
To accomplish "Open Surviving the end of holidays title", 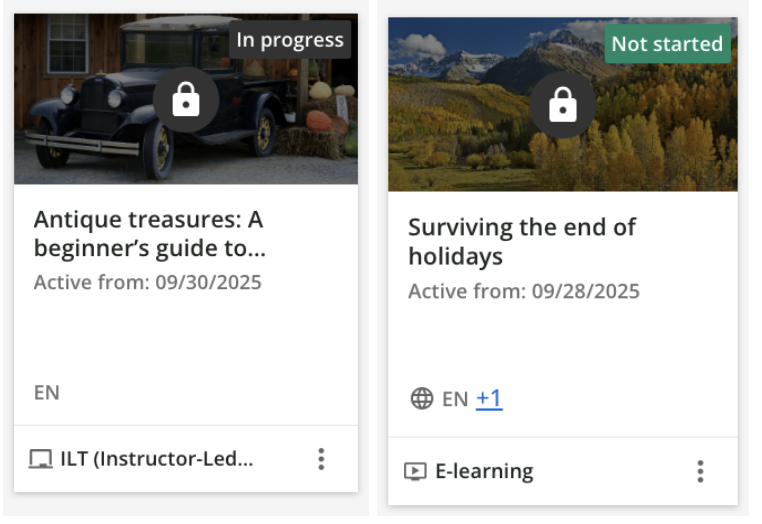I will (x=521, y=241).
